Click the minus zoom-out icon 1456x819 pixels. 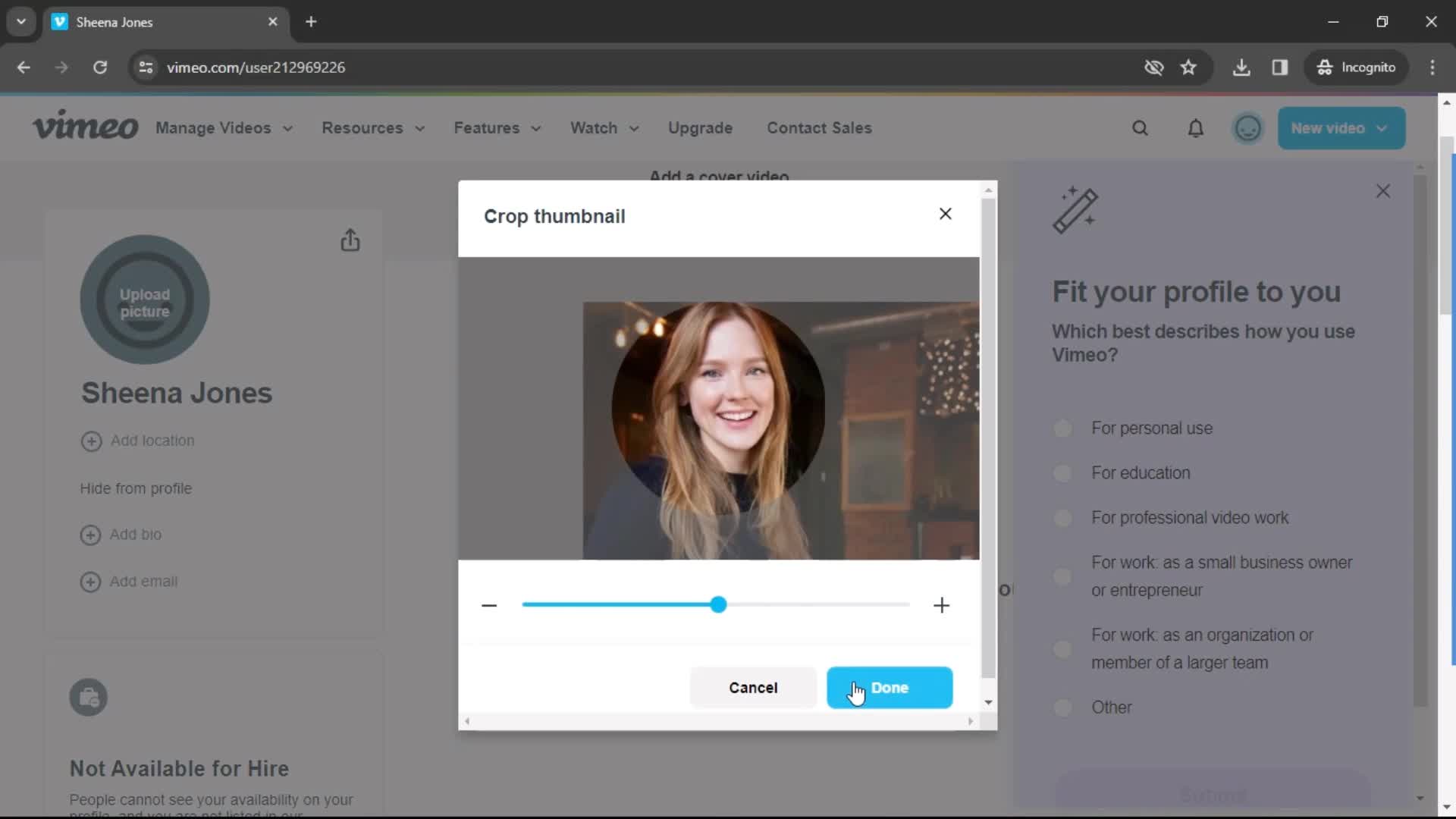coord(489,605)
